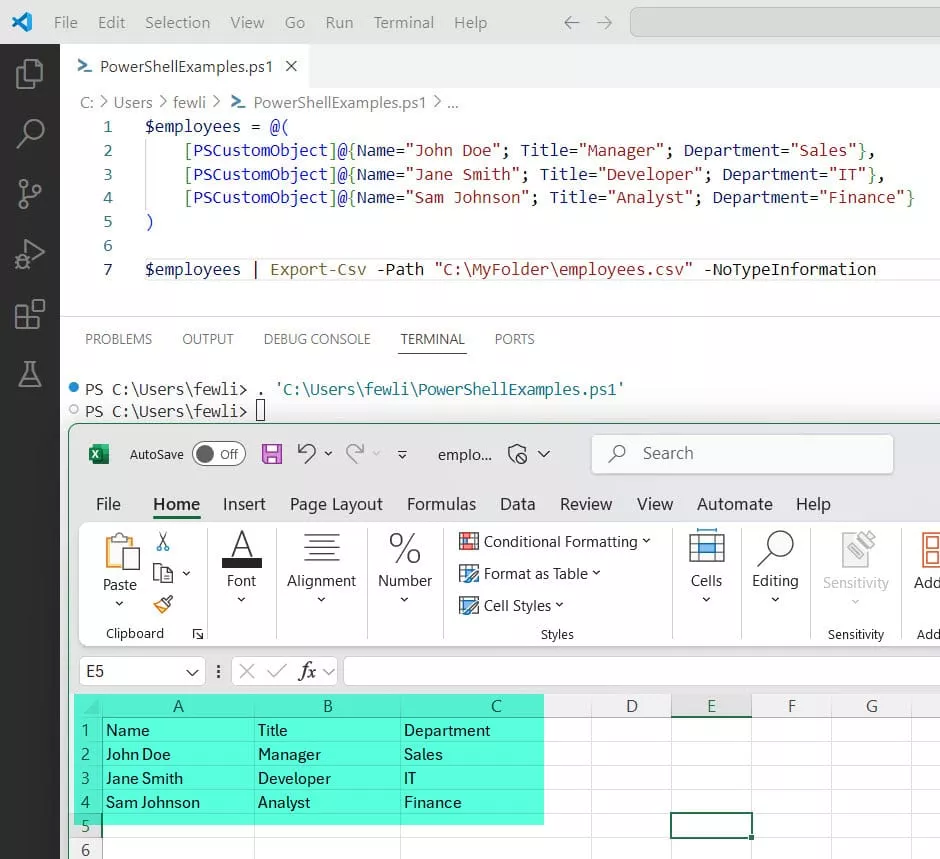This screenshot has height=859, width=940.
Task: Open the Formulas ribbon tab
Action: click(x=441, y=504)
